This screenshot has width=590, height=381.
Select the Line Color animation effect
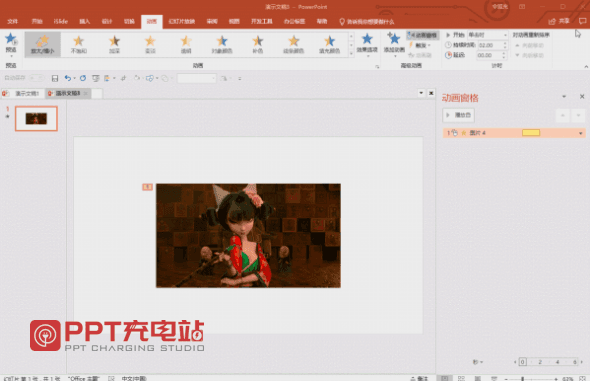tap(293, 44)
